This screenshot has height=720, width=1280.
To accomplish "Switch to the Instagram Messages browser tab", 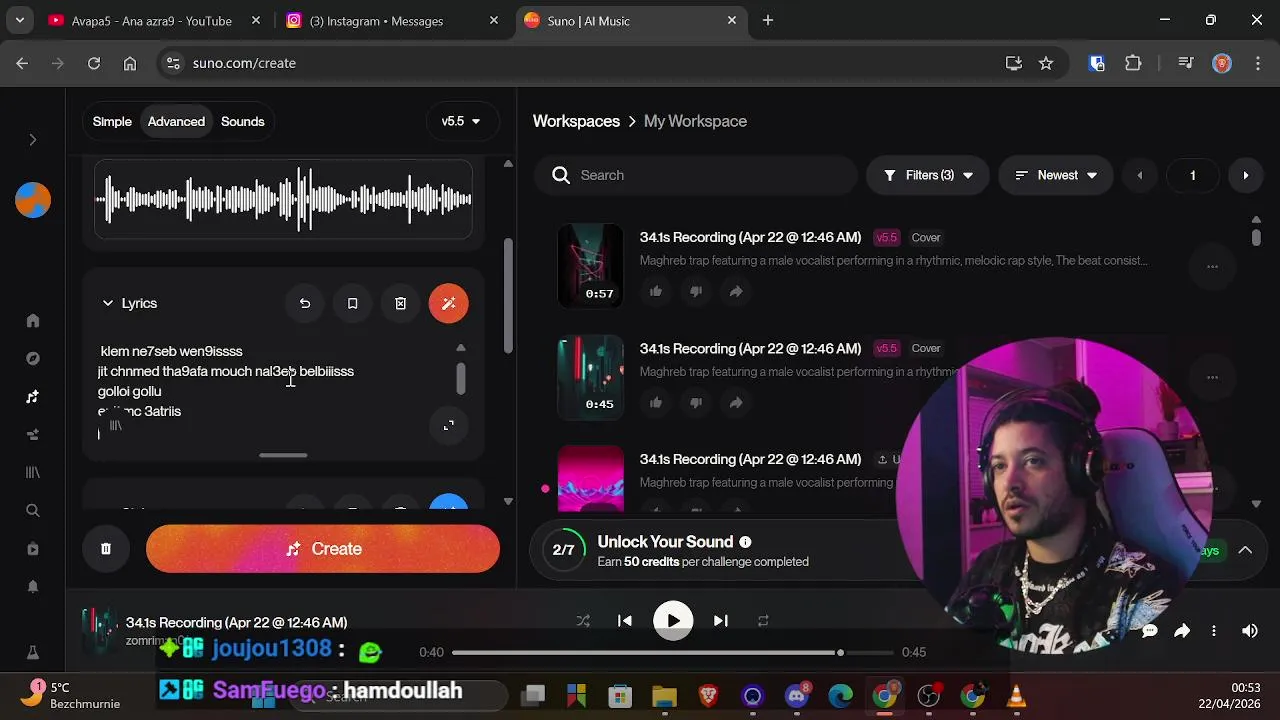I will click(390, 20).
